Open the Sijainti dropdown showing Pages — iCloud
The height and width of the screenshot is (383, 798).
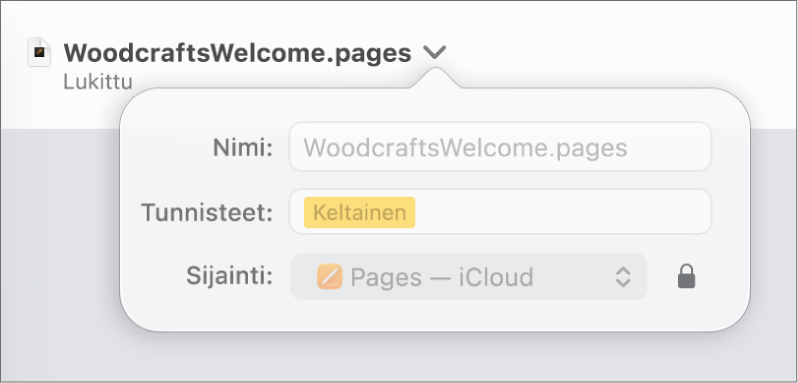click(468, 277)
